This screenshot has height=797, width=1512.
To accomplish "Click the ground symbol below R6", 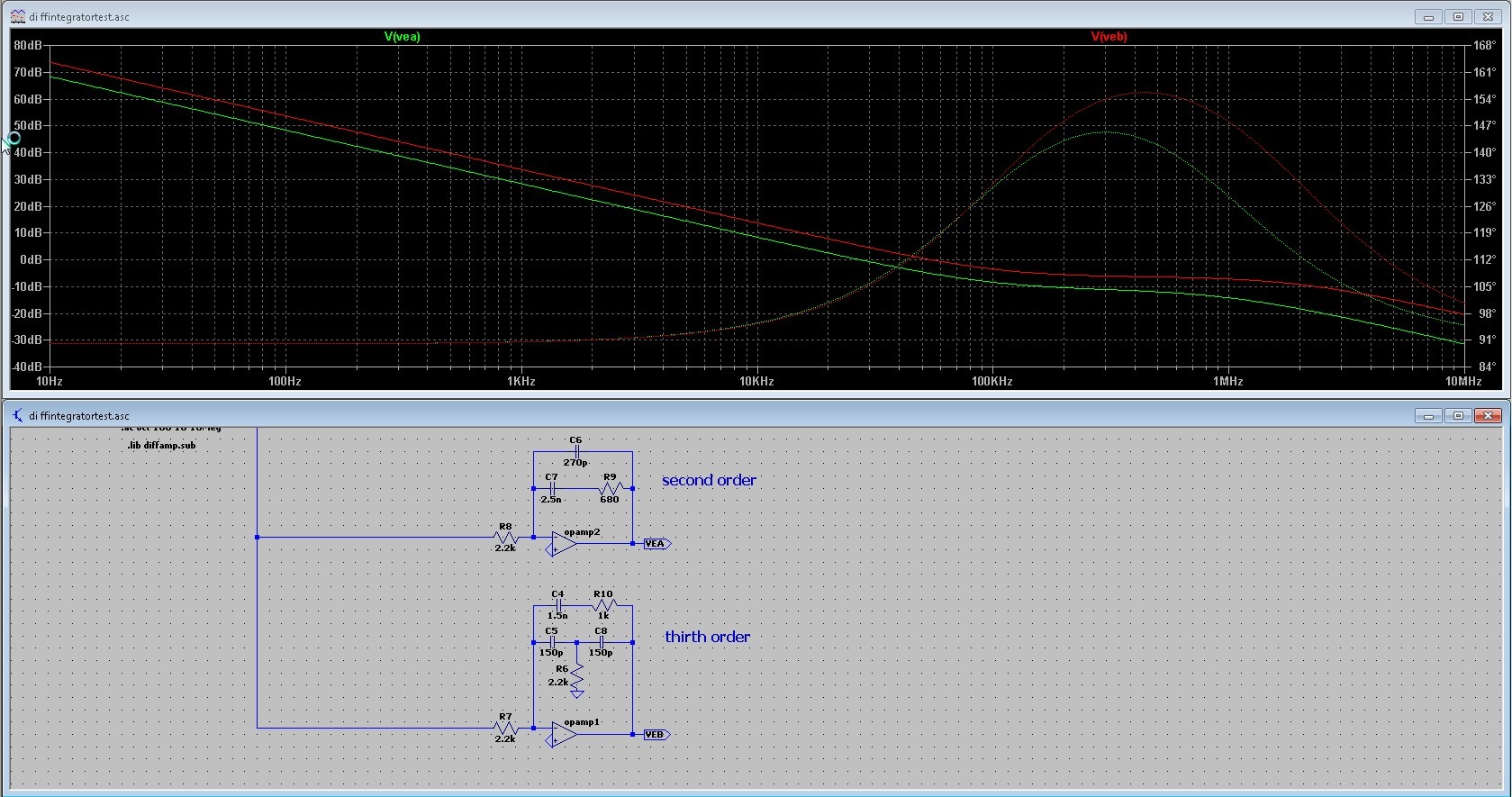I will 577,694.
